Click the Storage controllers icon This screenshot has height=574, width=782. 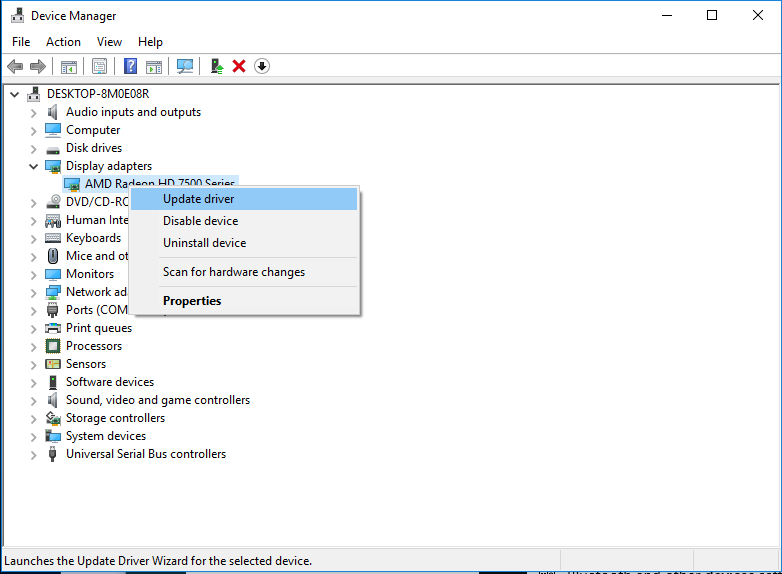(x=53, y=418)
